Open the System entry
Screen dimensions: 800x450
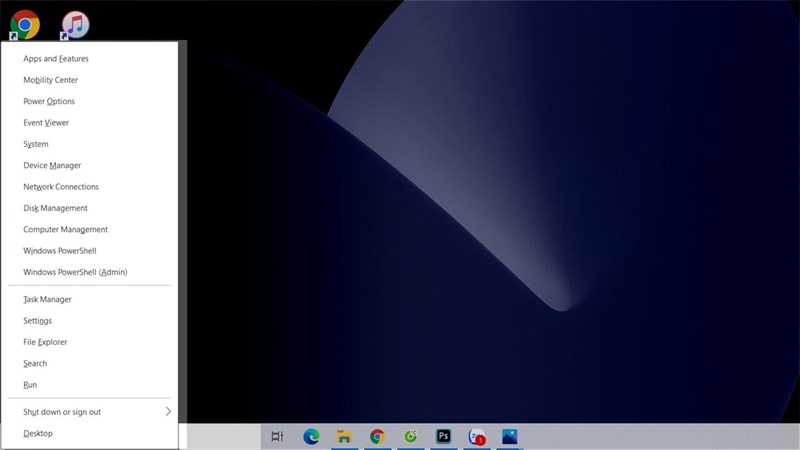[x=90, y=144]
